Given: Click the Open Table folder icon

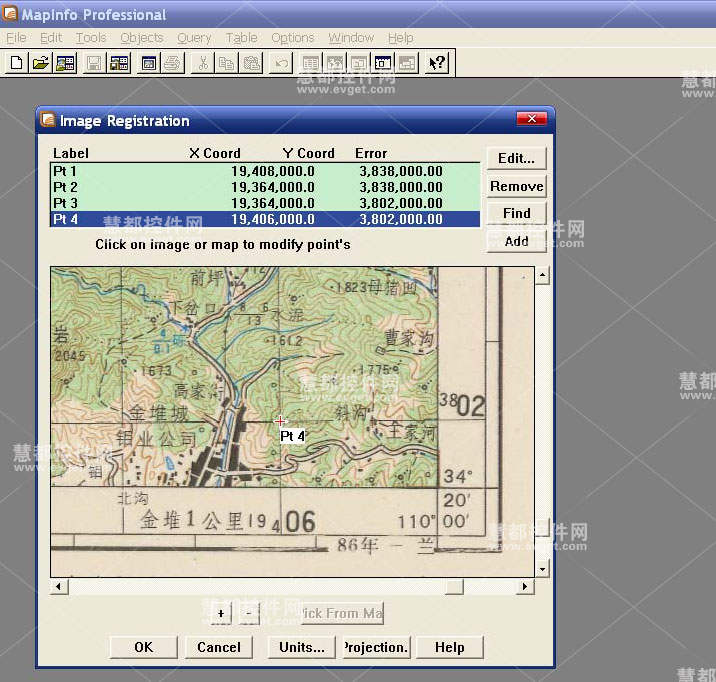Looking at the screenshot, I should pyautogui.click(x=41, y=63).
